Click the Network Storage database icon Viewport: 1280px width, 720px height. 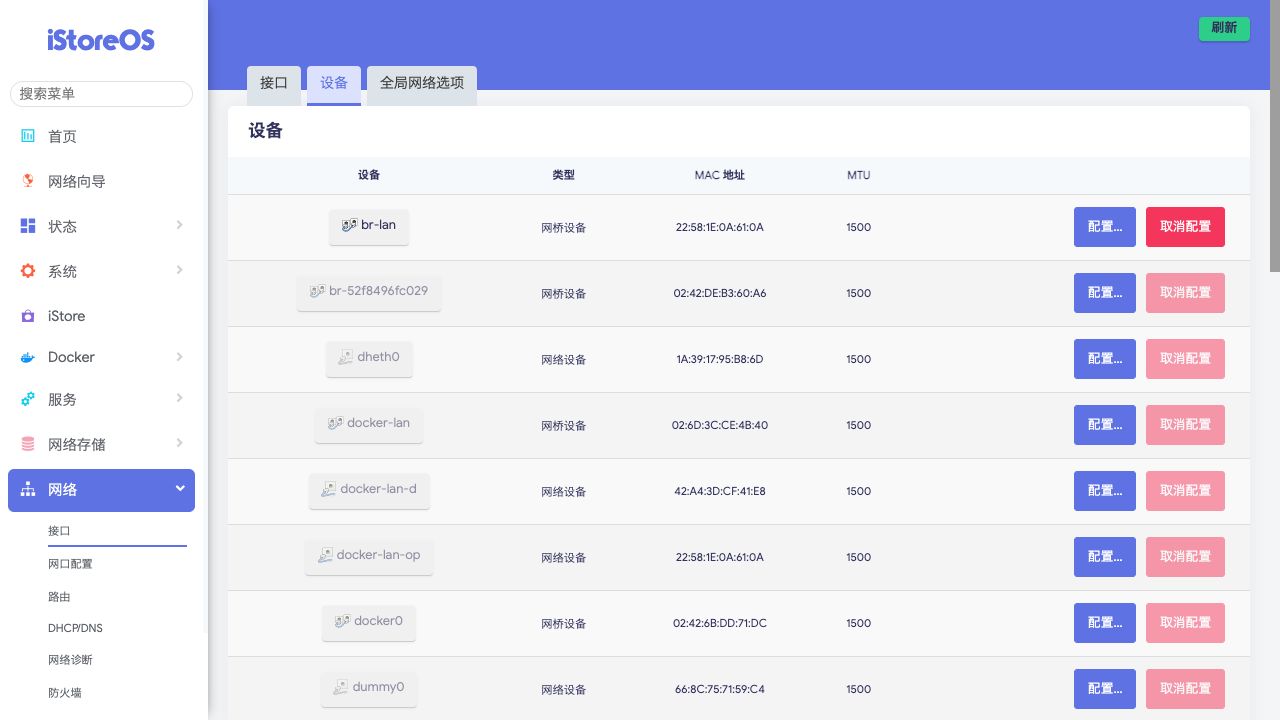(28, 444)
